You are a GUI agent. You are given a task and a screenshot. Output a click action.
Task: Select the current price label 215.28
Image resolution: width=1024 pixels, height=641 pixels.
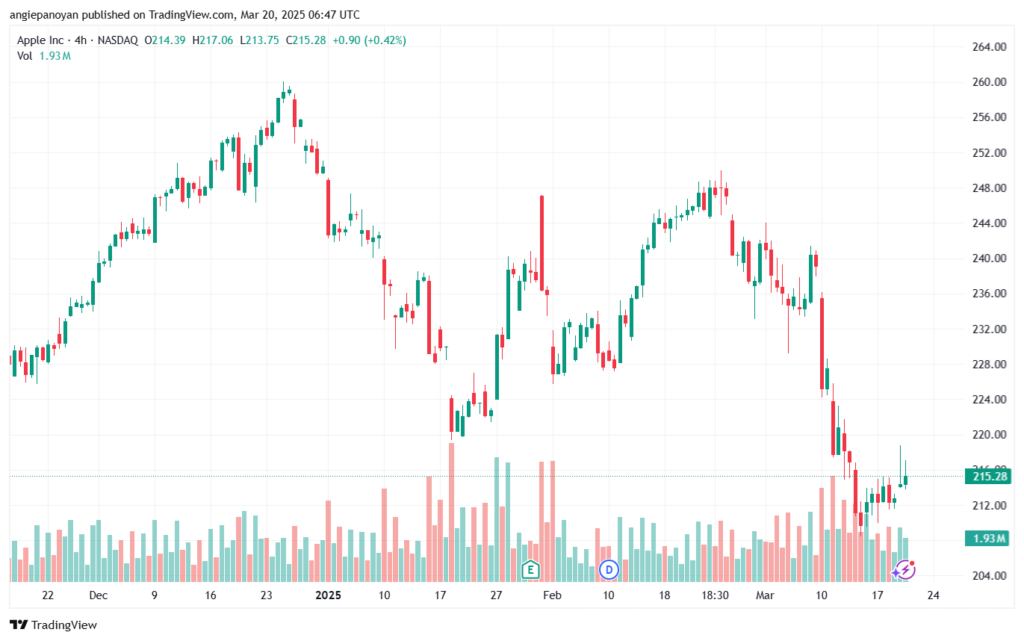tap(987, 477)
